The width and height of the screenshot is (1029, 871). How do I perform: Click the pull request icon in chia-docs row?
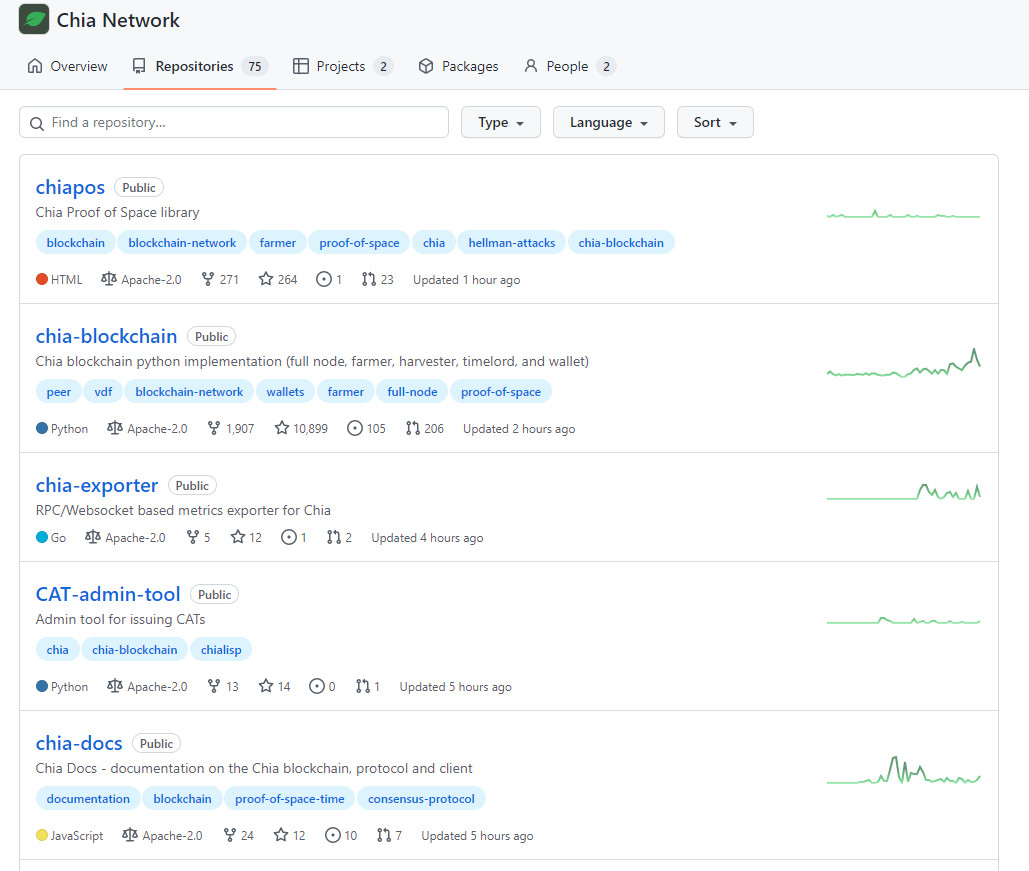click(x=385, y=836)
